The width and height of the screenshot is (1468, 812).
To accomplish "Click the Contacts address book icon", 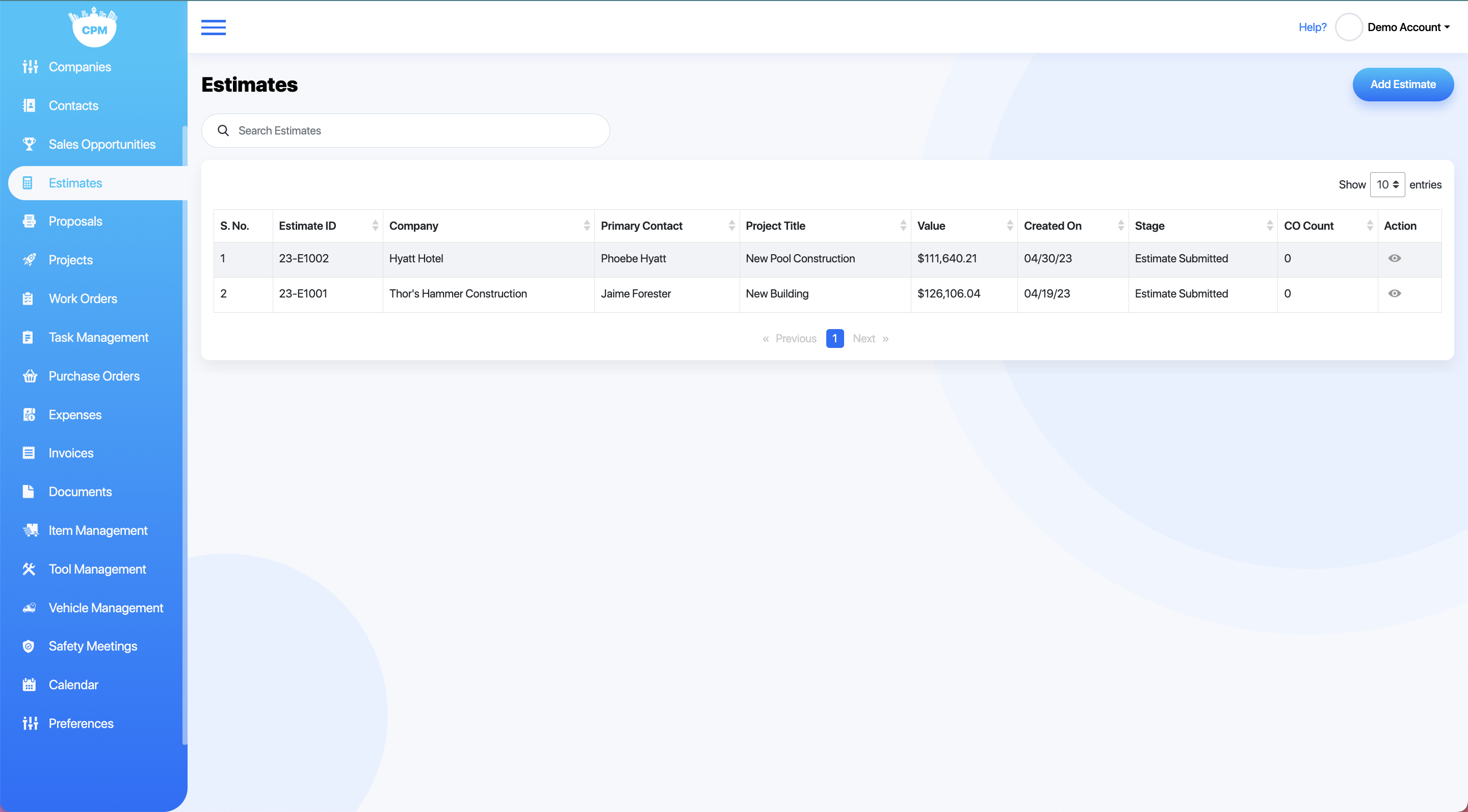I will point(29,105).
